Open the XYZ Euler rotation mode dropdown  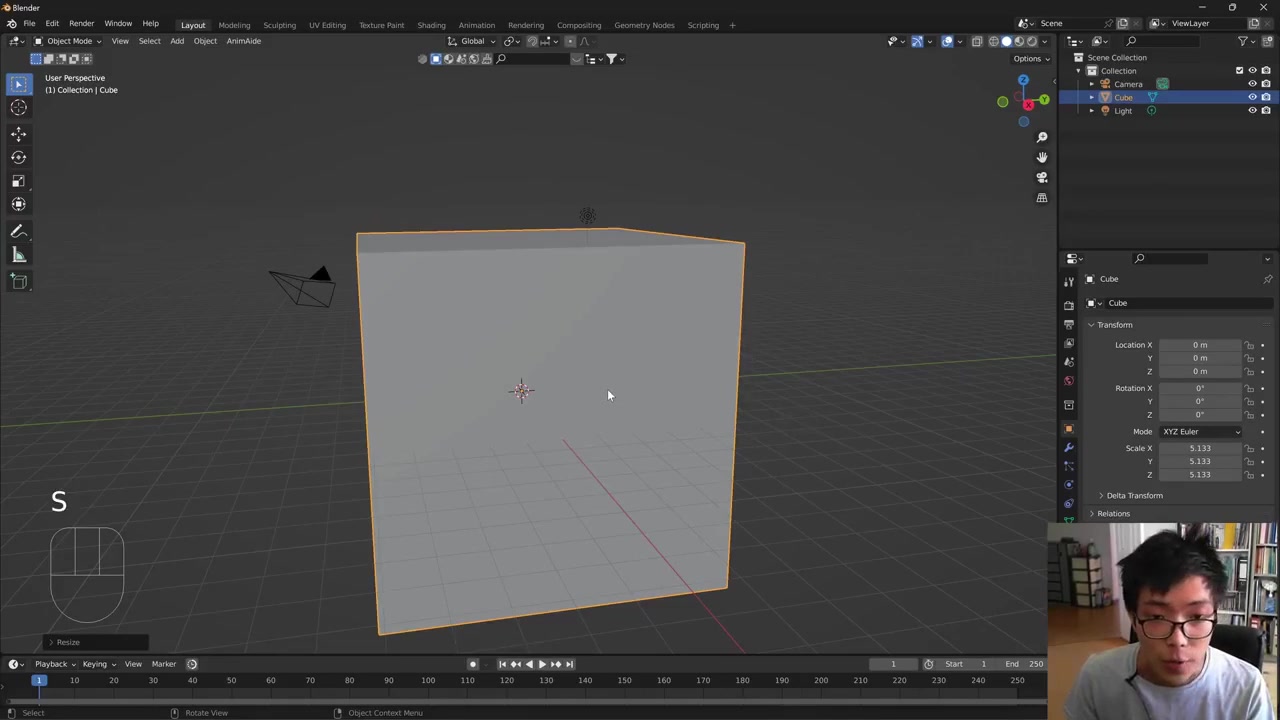[1200, 432]
